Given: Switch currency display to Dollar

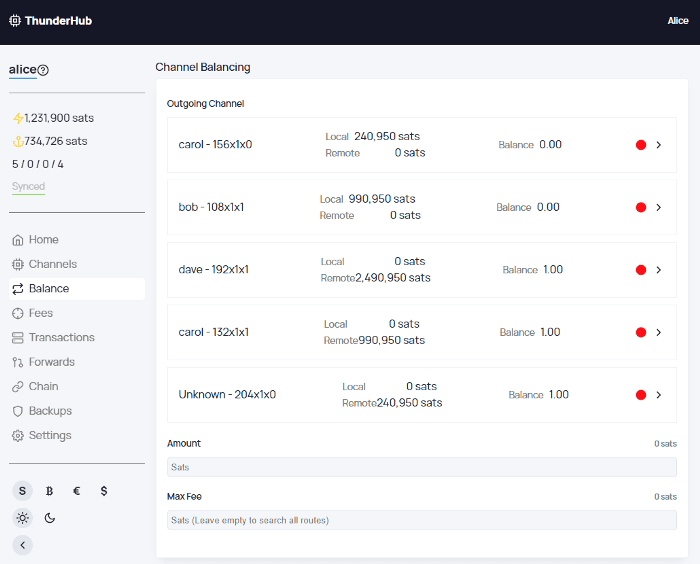Looking at the screenshot, I should pos(104,491).
